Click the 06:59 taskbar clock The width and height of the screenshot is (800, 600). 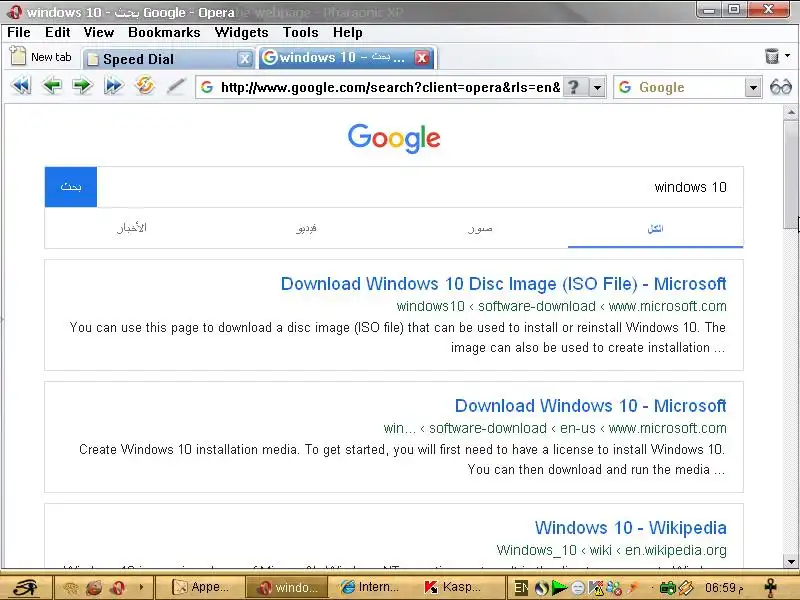[x=724, y=588]
